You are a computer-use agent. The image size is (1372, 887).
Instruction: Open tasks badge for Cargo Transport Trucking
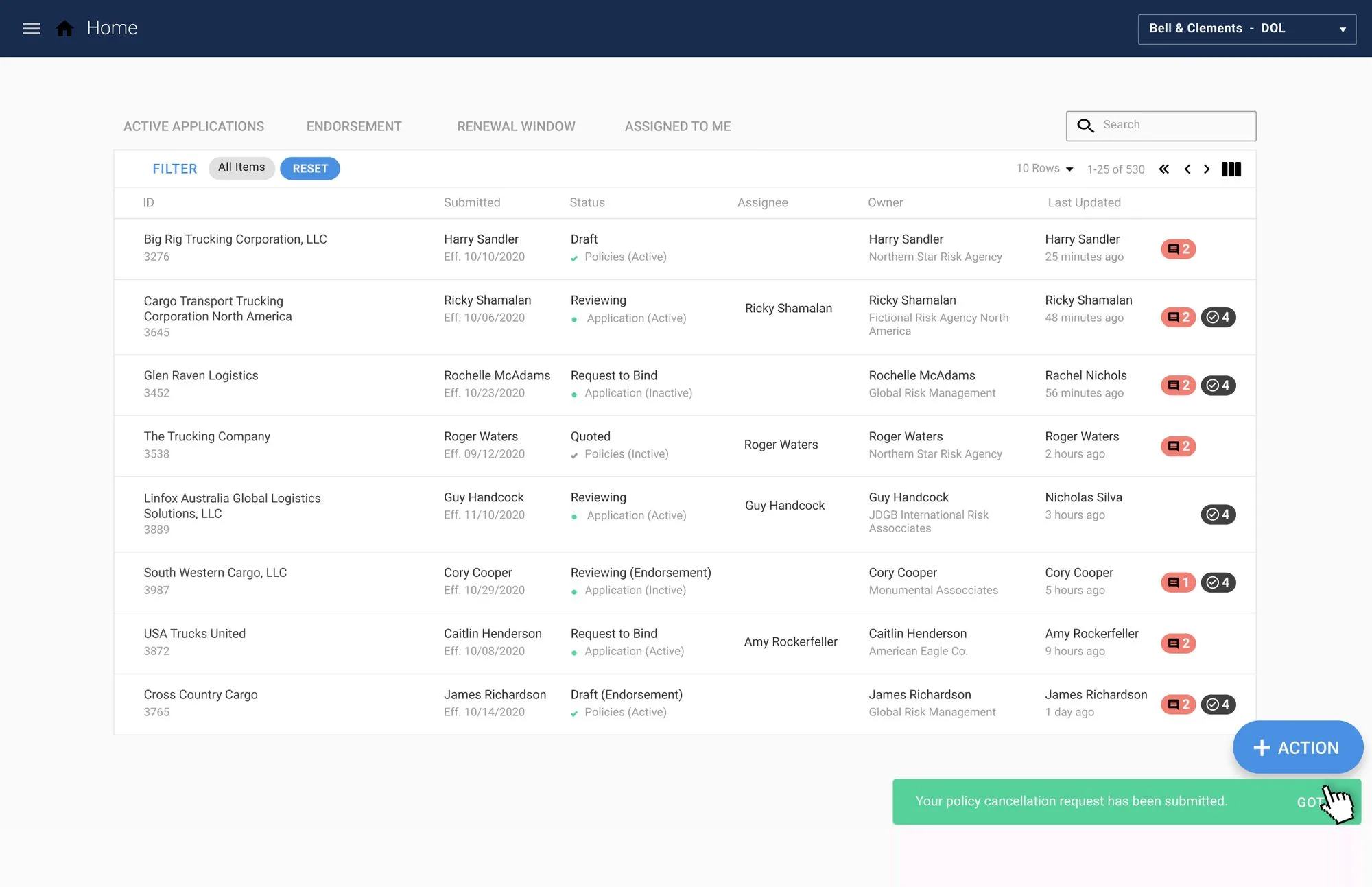[x=1218, y=317]
